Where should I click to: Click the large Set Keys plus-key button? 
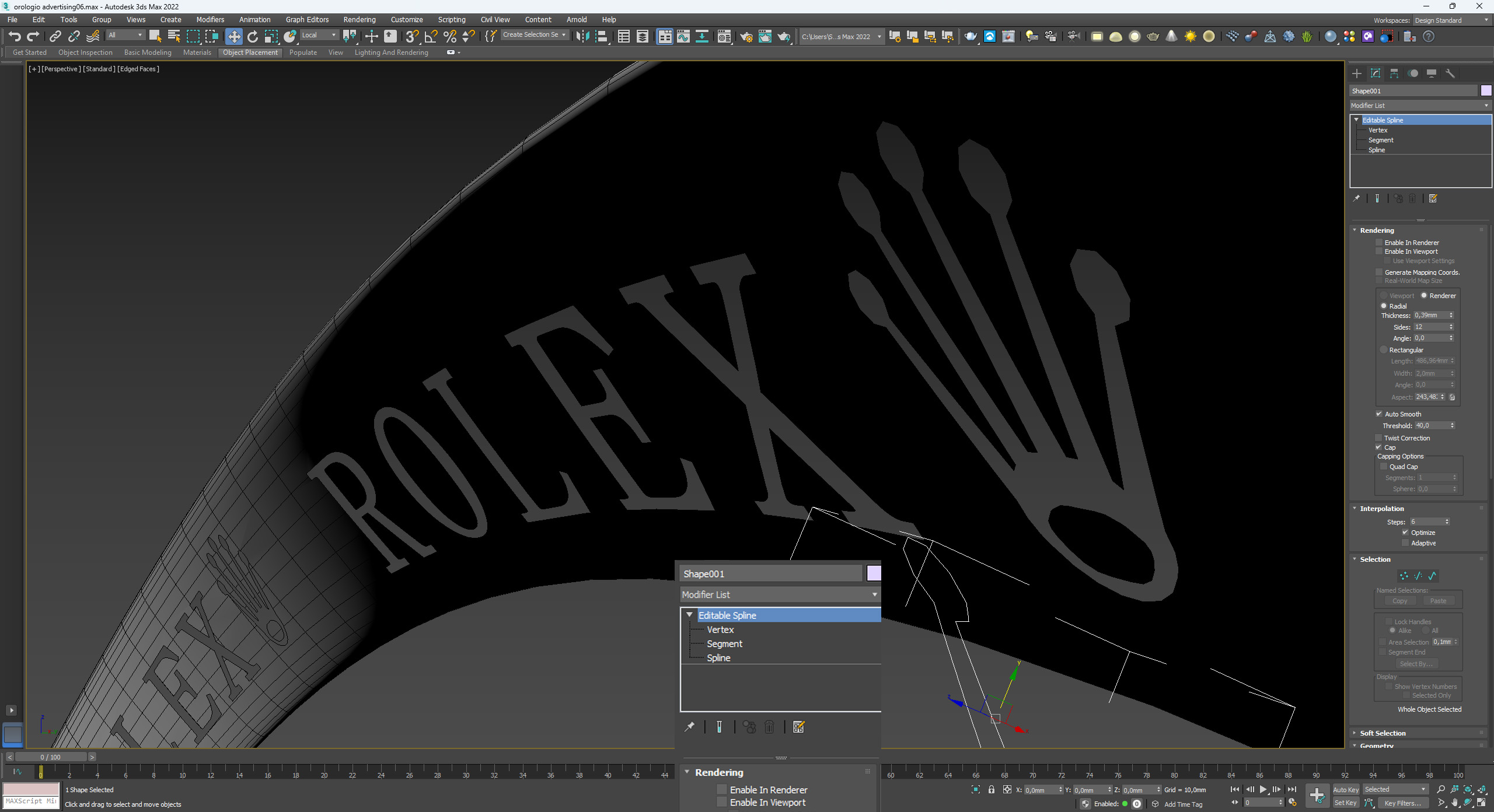[x=1317, y=796]
